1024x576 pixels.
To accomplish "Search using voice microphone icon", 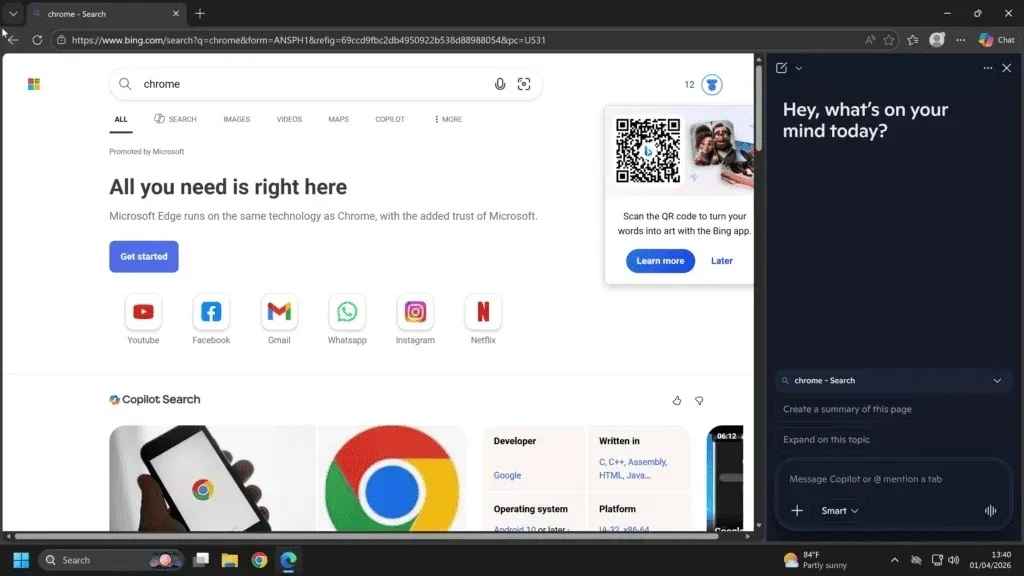I will (x=500, y=84).
